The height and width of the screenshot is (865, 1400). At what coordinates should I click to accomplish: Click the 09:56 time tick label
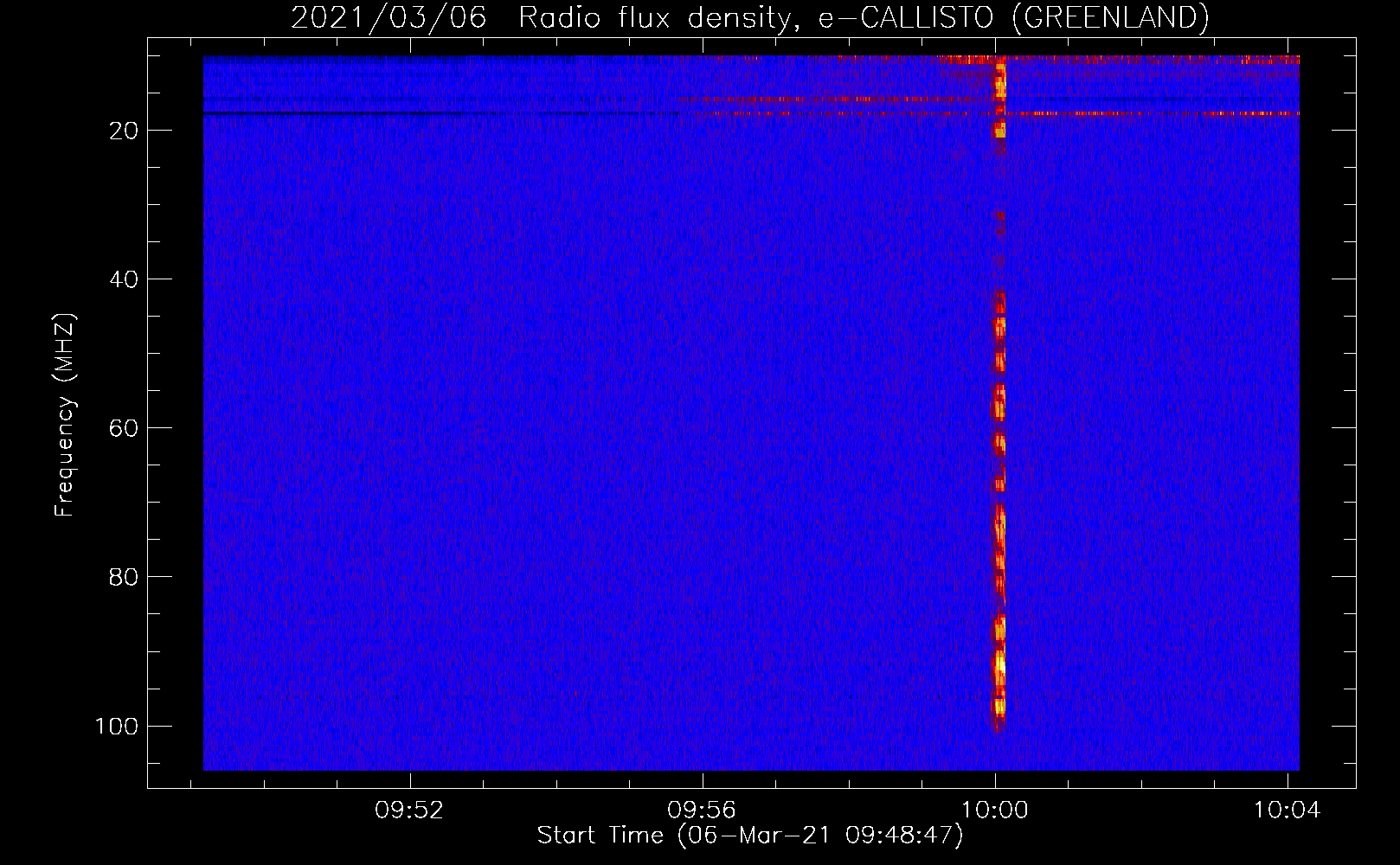702,810
